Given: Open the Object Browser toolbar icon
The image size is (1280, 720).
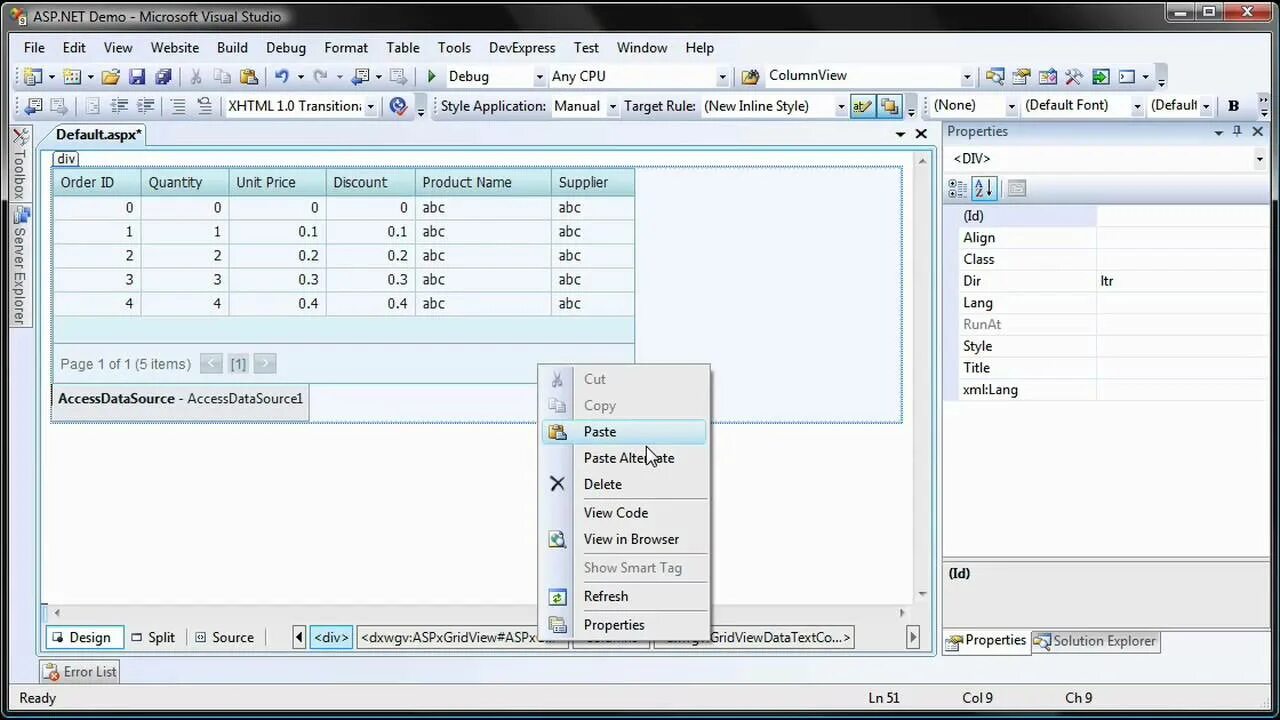Looking at the screenshot, I should [1047, 76].
